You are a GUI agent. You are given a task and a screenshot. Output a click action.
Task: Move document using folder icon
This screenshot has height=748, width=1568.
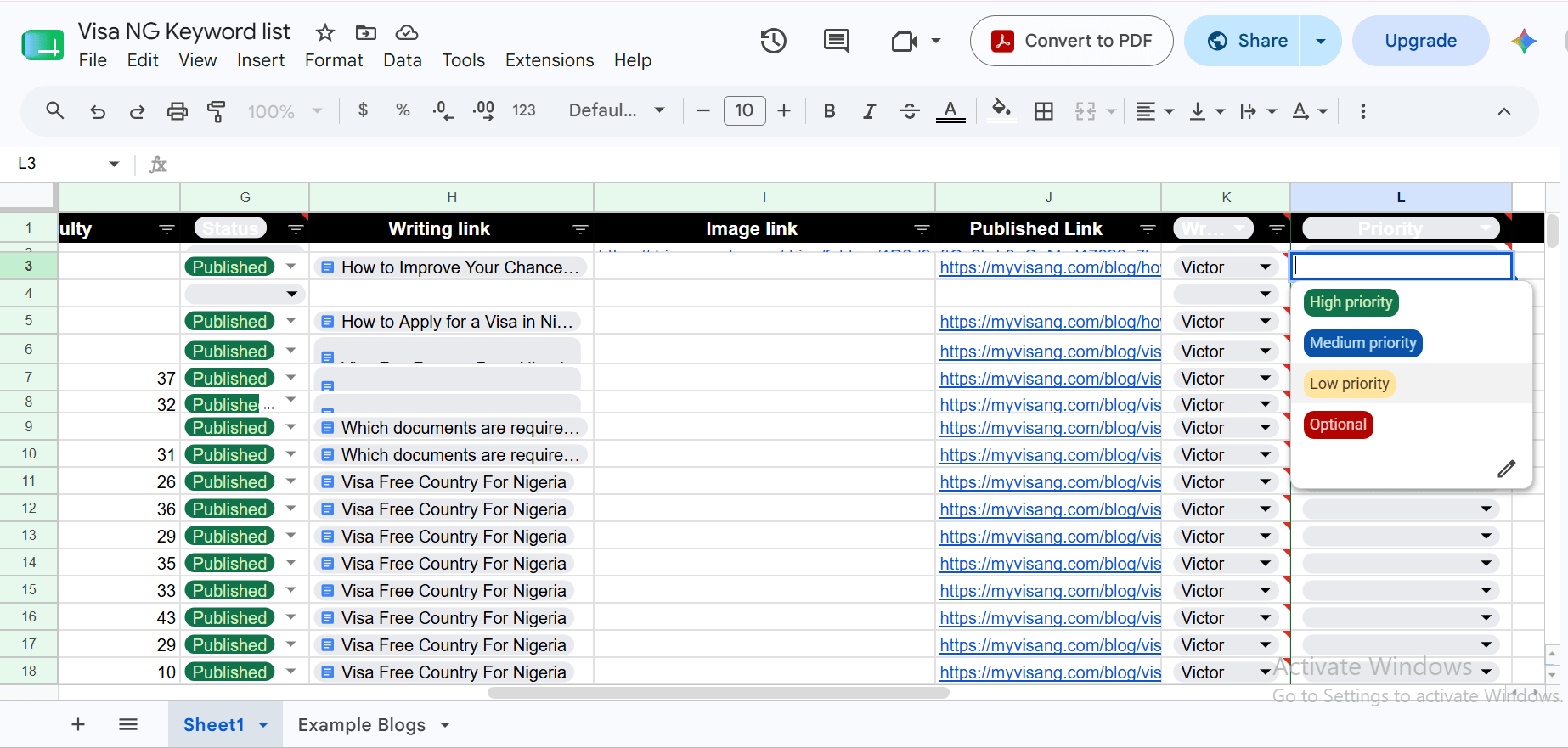pos(366,32)
